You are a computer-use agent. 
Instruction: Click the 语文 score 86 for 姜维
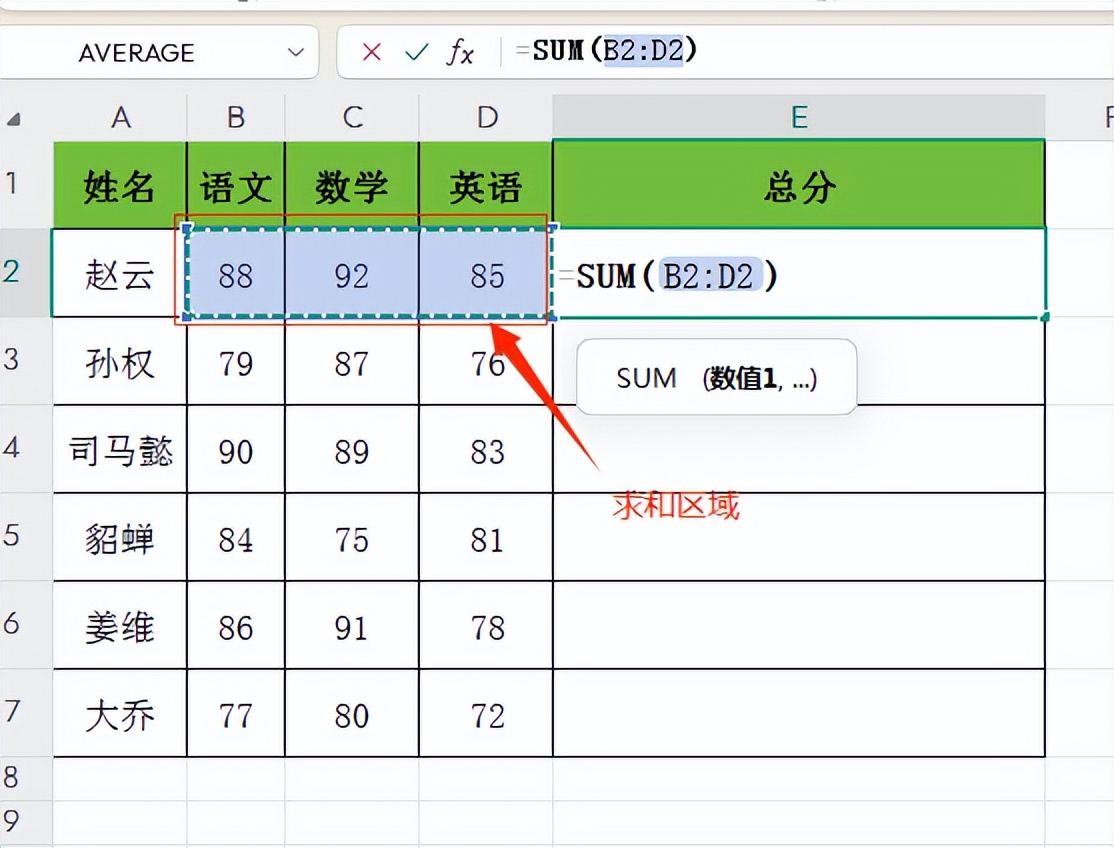[x=236, y=626]
